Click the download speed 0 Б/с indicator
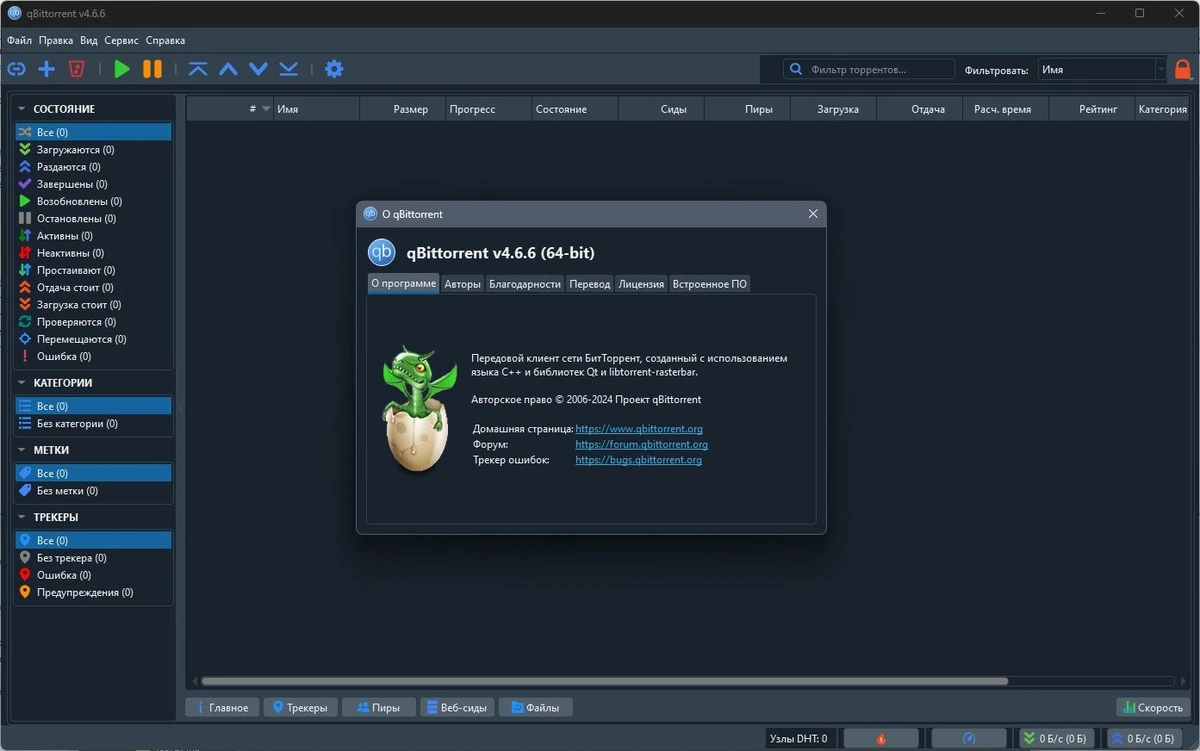The image size is (1200, 751). [x=1055, y=738]
